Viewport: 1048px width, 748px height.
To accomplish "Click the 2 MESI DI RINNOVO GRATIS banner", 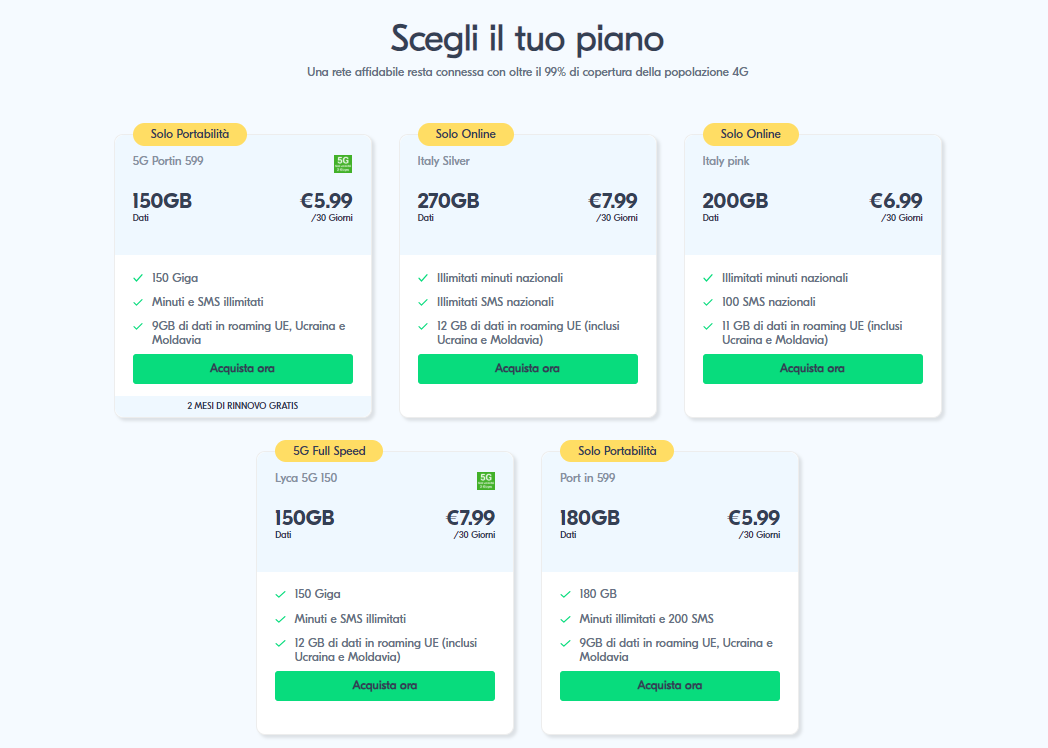I will tap(243, 406).
